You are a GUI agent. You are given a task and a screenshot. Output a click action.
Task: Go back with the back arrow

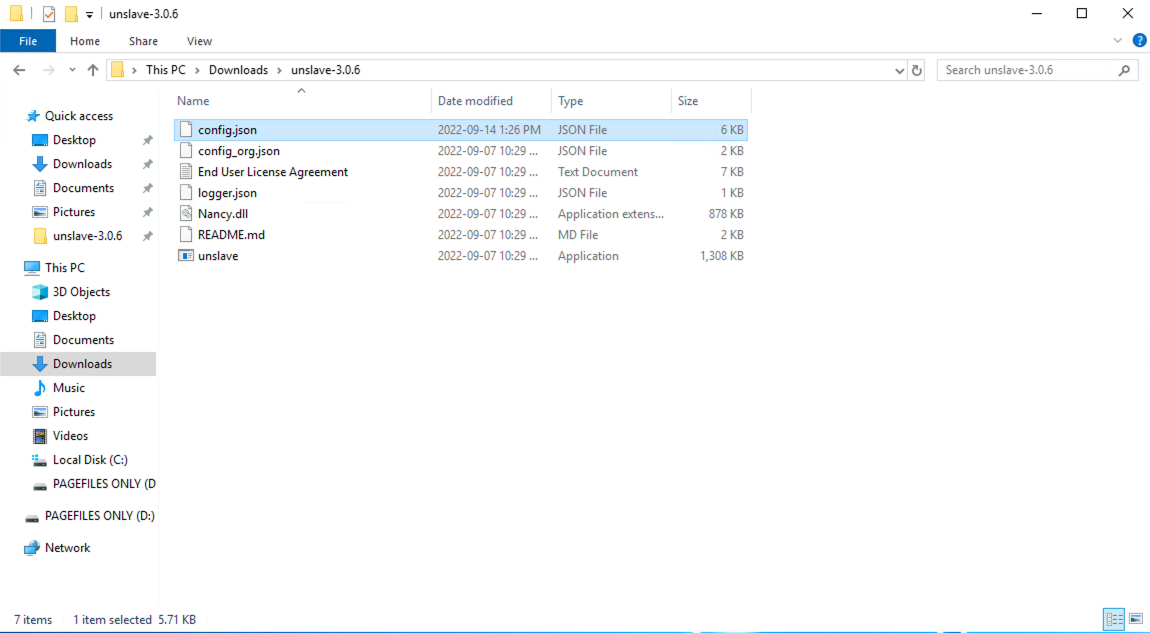[x=19, y=70]
